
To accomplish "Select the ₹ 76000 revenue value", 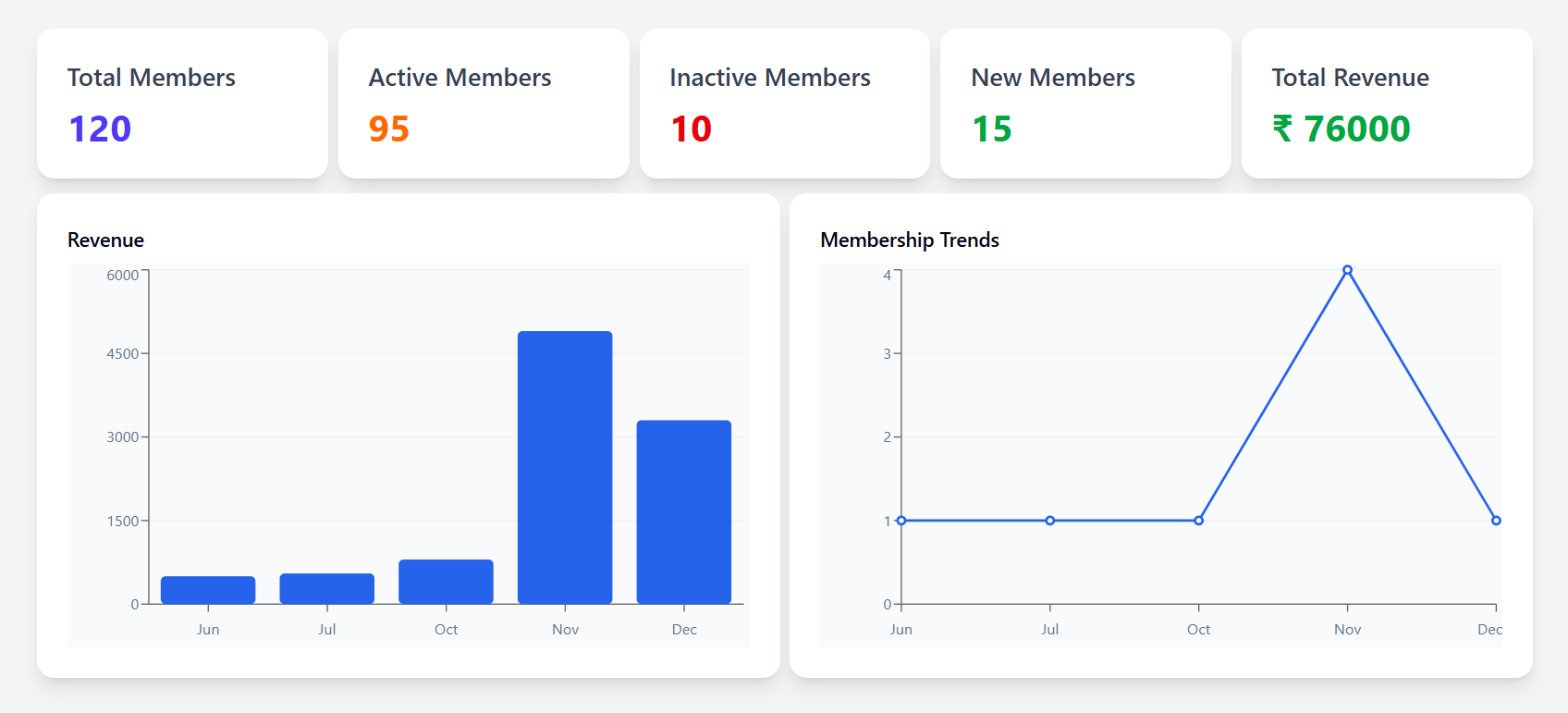I will click(1341, 129).
